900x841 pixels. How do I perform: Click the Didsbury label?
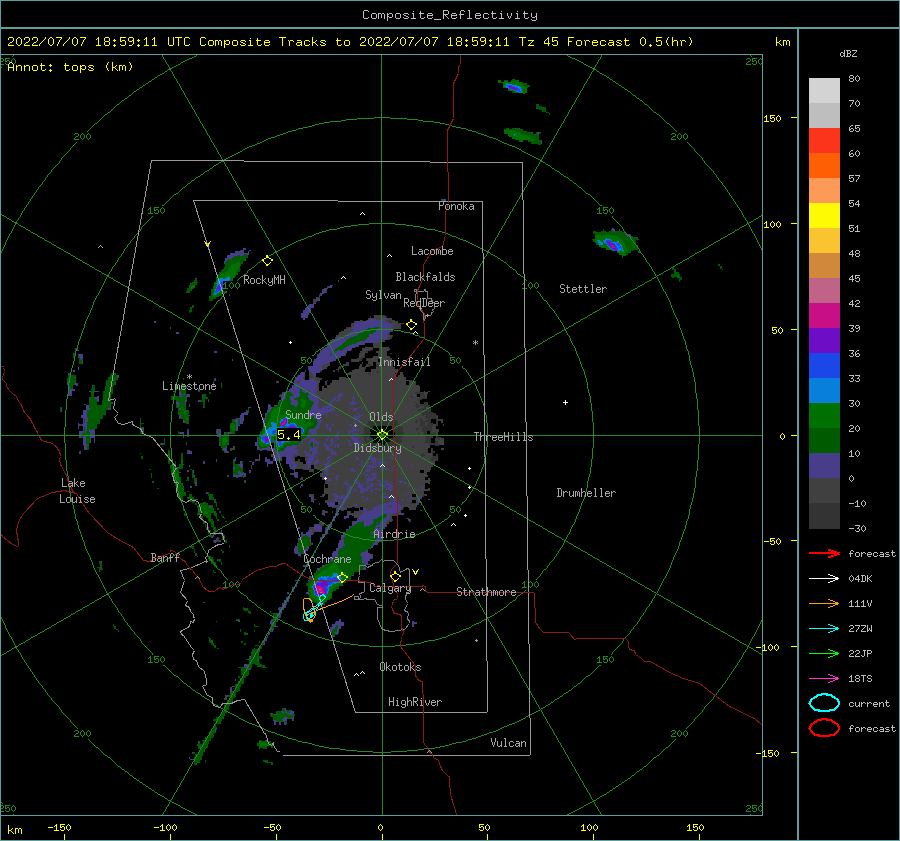(x=378, y=448)
